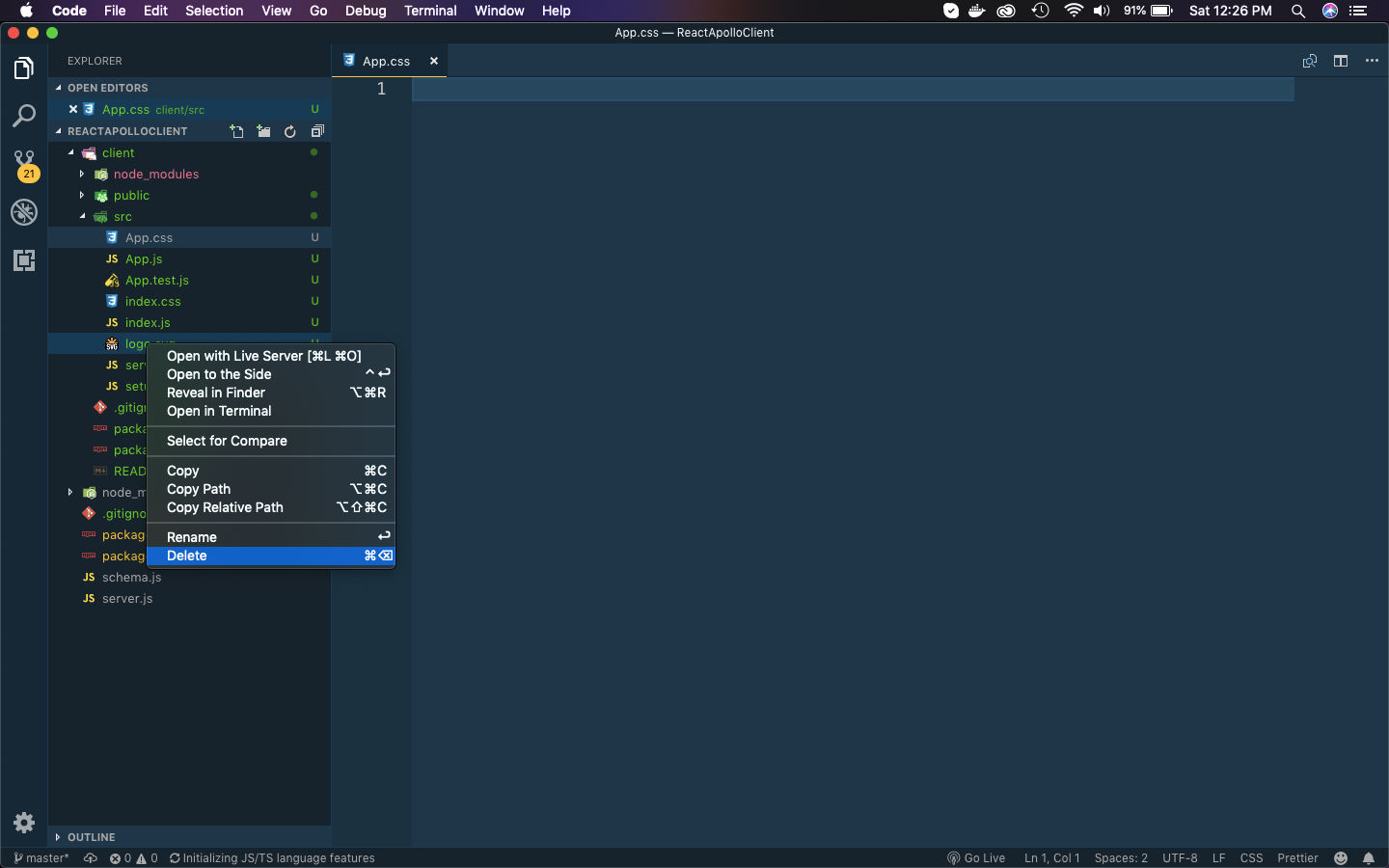The image size is (1389, 868).
Task: Change indentation via Spaces: 2
Action: 1121,857
